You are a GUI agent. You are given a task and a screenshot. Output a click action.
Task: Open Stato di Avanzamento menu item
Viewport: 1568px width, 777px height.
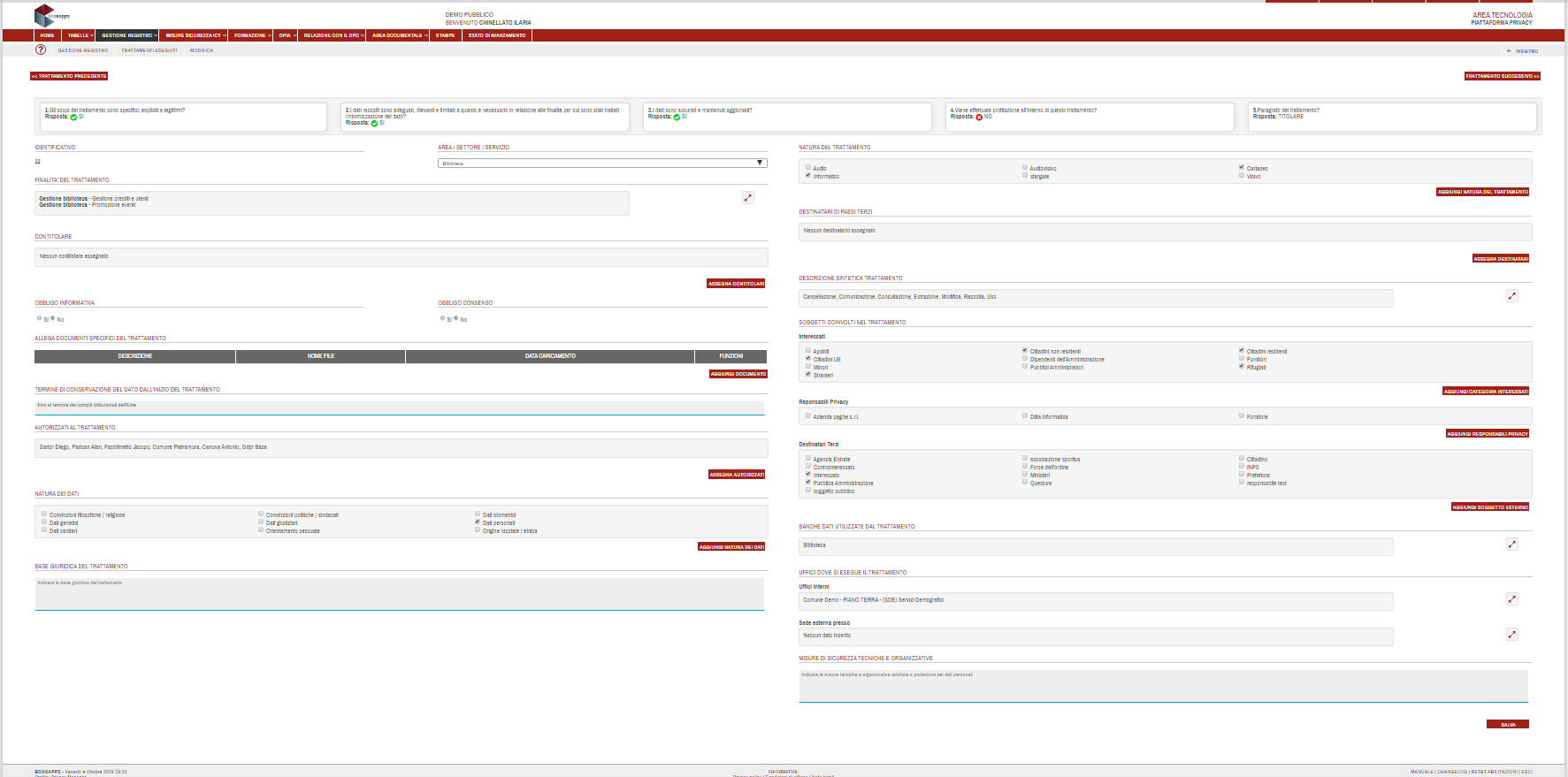click(497, 35)
